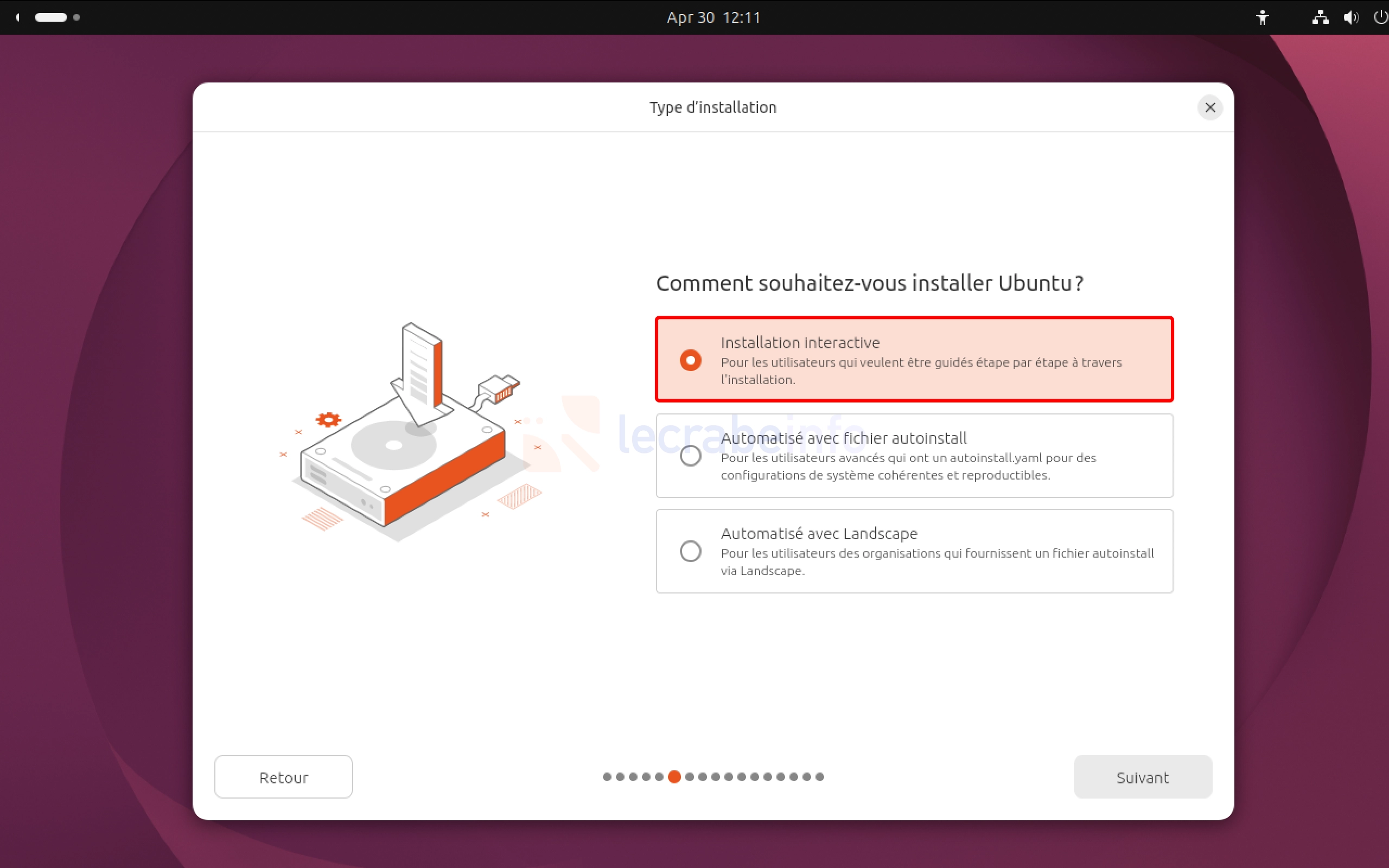Select Automatisé avec Landscape radio button
Image resolution: width=1389 pixels, height=868 pixels.
[x=691, y=551]
